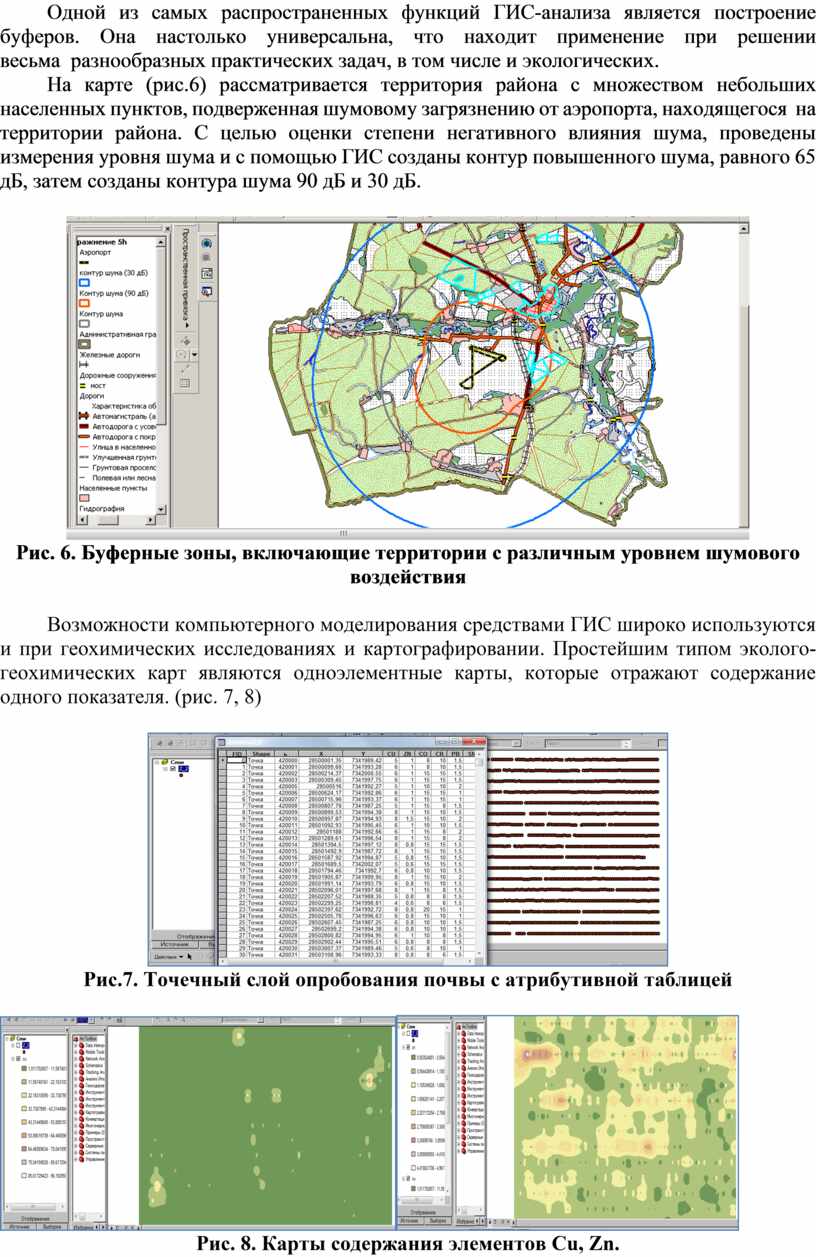
Task: Select the Аэропорт legend entry
Action: click(95, 253)
